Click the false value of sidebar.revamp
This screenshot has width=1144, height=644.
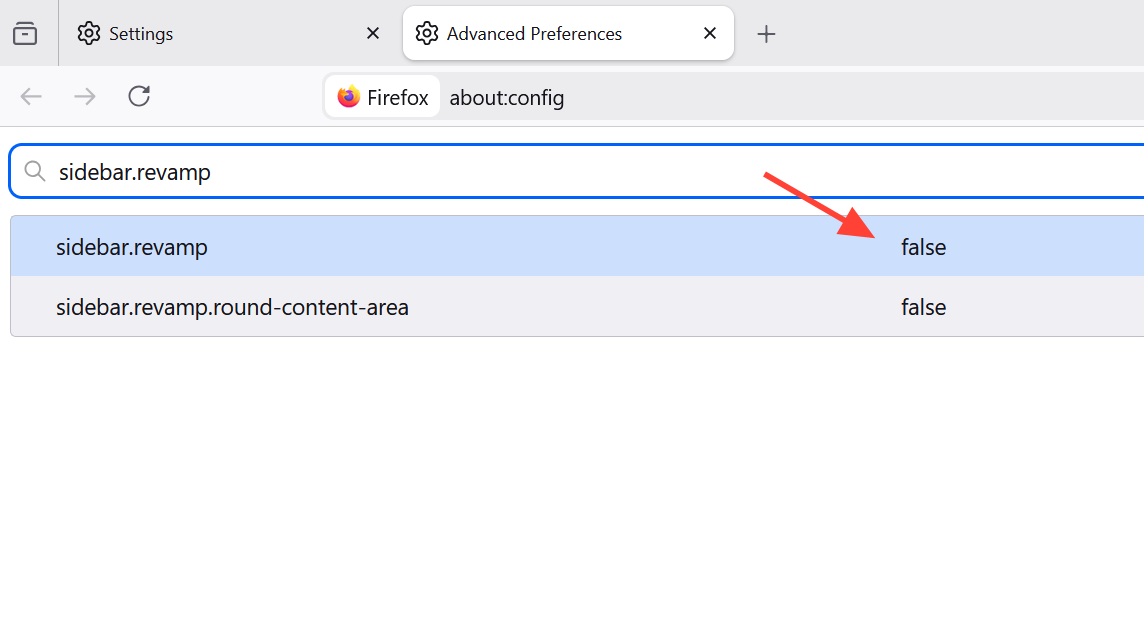923,247
